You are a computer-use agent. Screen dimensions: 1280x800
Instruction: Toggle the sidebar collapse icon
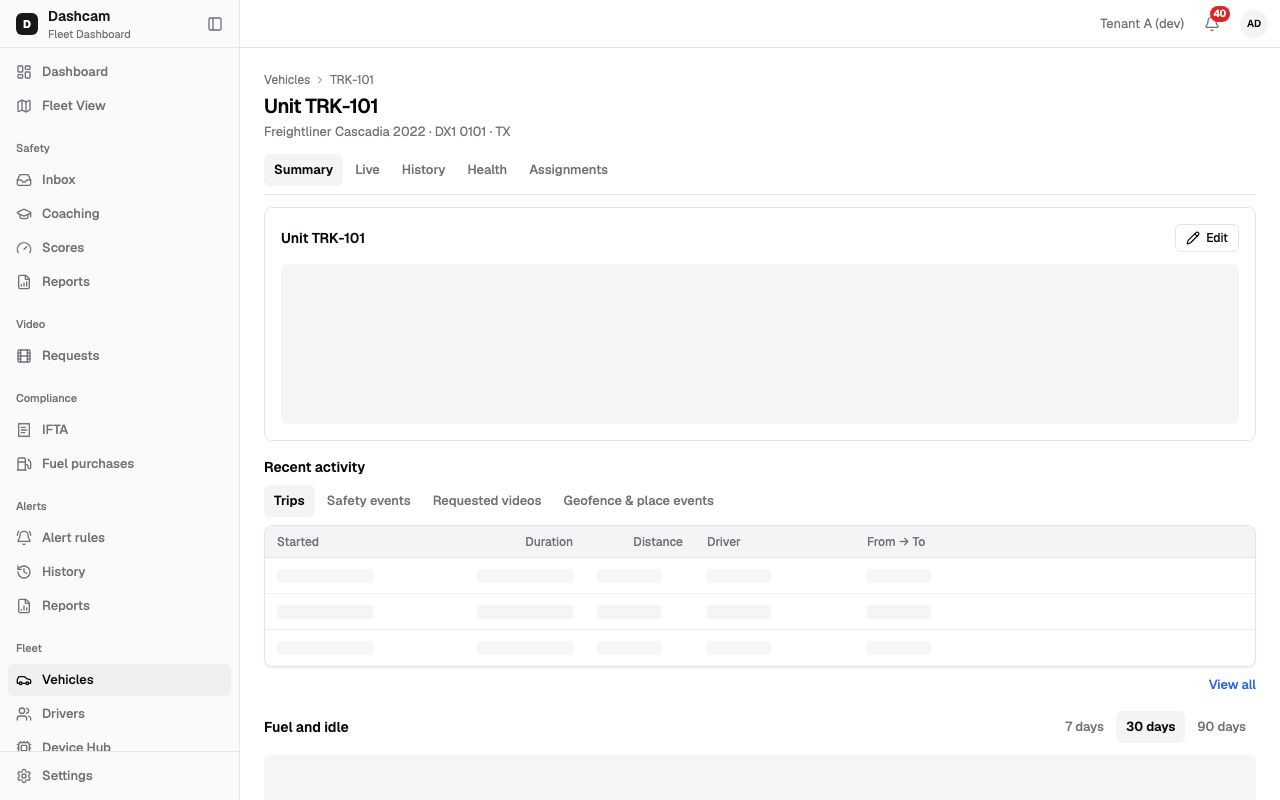click(x=215, y=24)
